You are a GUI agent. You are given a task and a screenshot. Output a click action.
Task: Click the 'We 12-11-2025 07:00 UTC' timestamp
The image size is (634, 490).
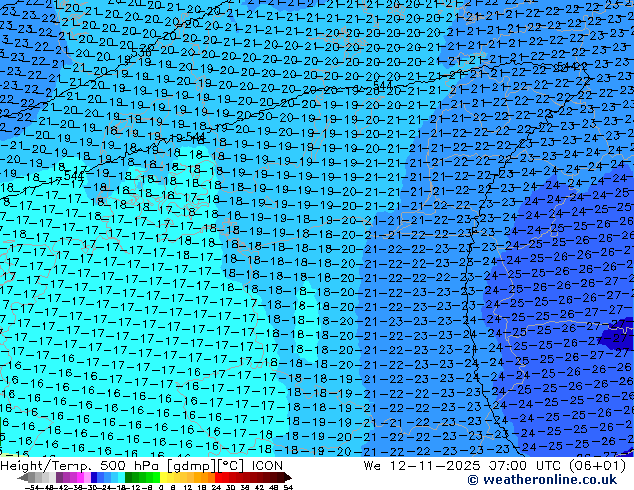464,466
